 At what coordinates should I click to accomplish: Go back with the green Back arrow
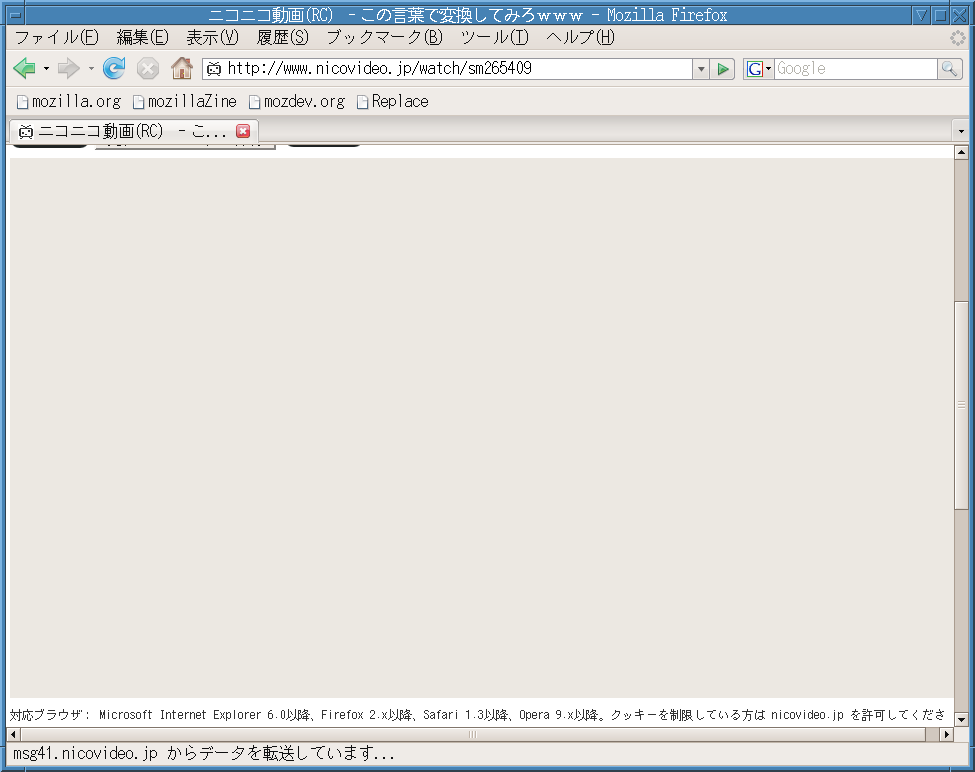[x=24, y=68]
